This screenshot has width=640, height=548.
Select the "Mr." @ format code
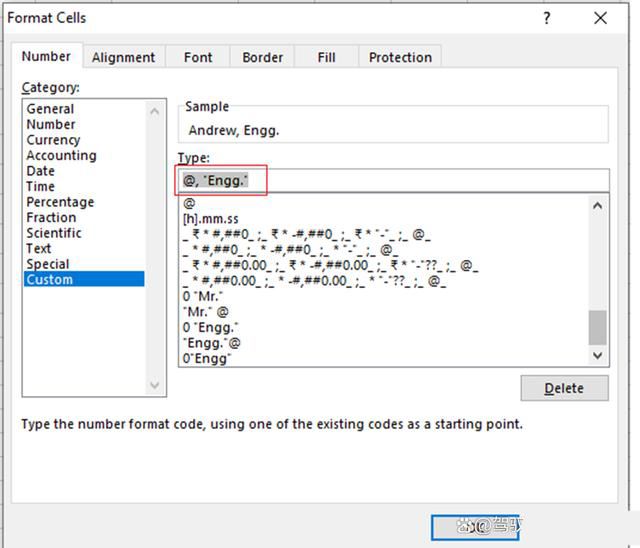click(384, 312)
